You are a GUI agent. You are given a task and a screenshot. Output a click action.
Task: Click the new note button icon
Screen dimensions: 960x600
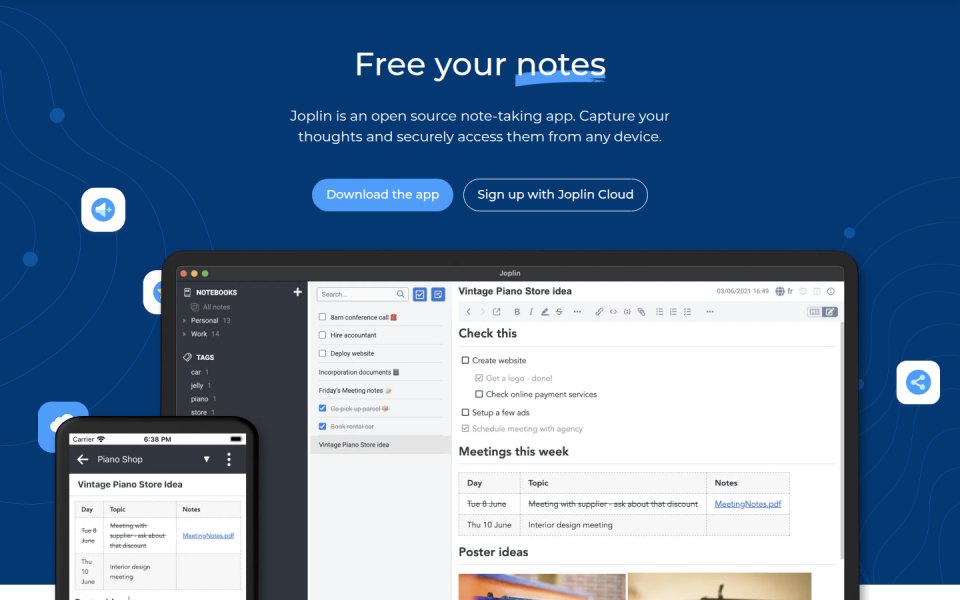[438, 294]
